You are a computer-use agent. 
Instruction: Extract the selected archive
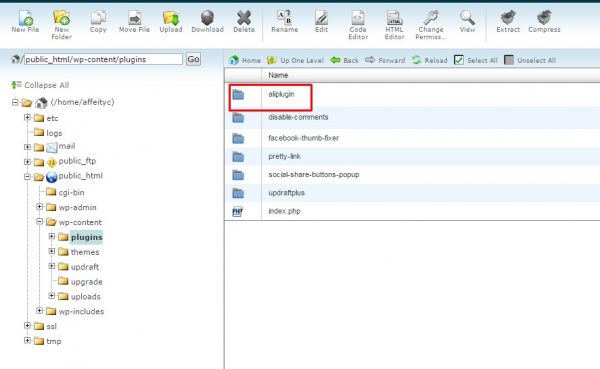pos(508,21)
